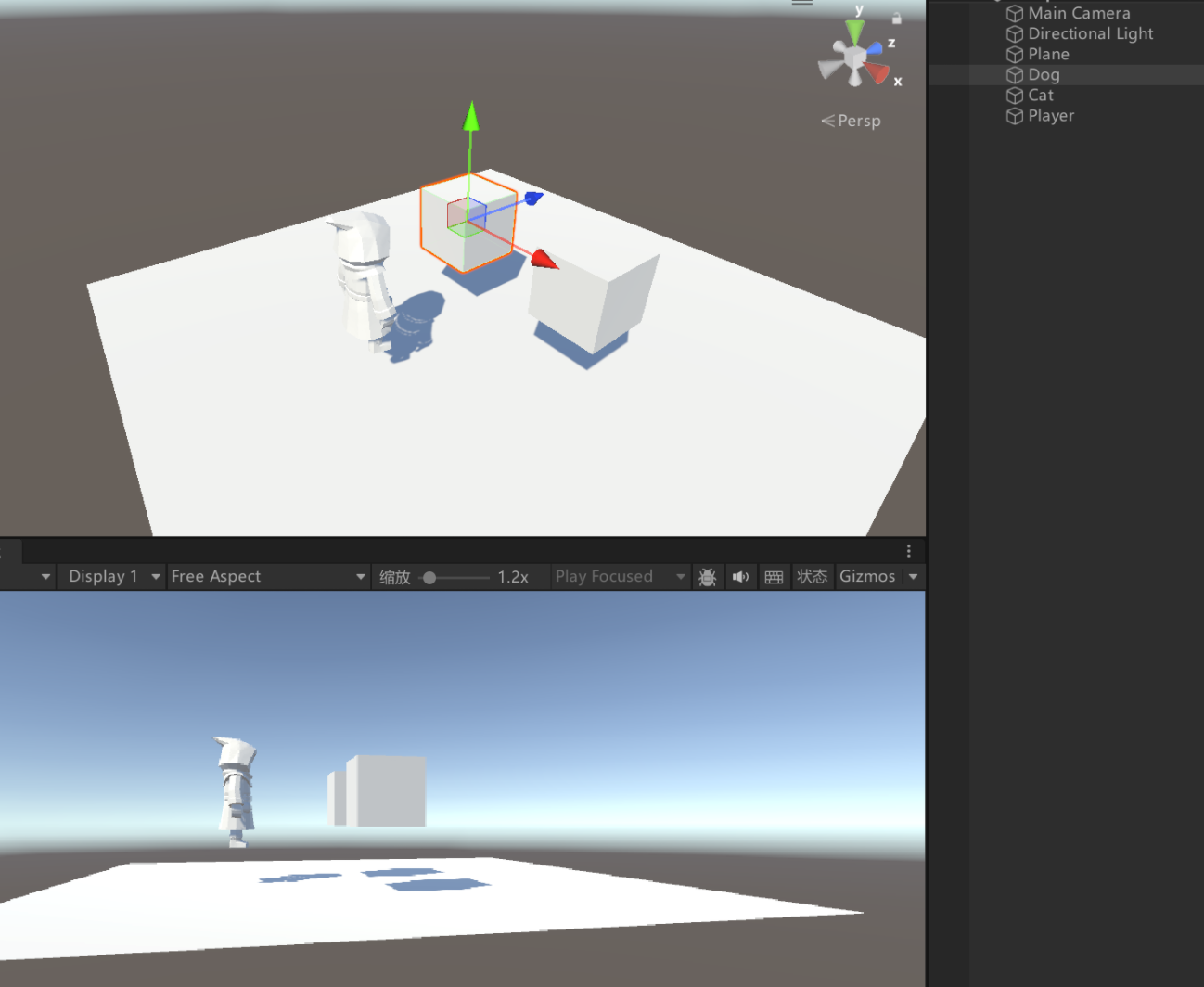Click the blue Z move arrow handle

(533, 197)
